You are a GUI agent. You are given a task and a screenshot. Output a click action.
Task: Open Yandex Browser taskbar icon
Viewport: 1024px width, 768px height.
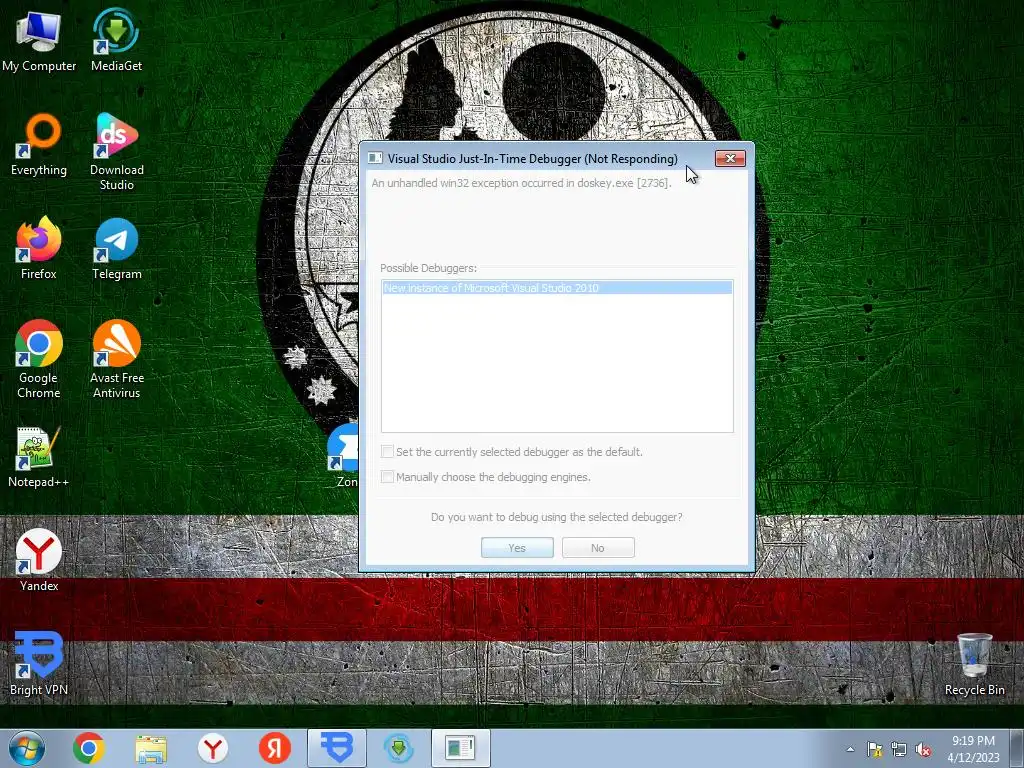(213, 748)
